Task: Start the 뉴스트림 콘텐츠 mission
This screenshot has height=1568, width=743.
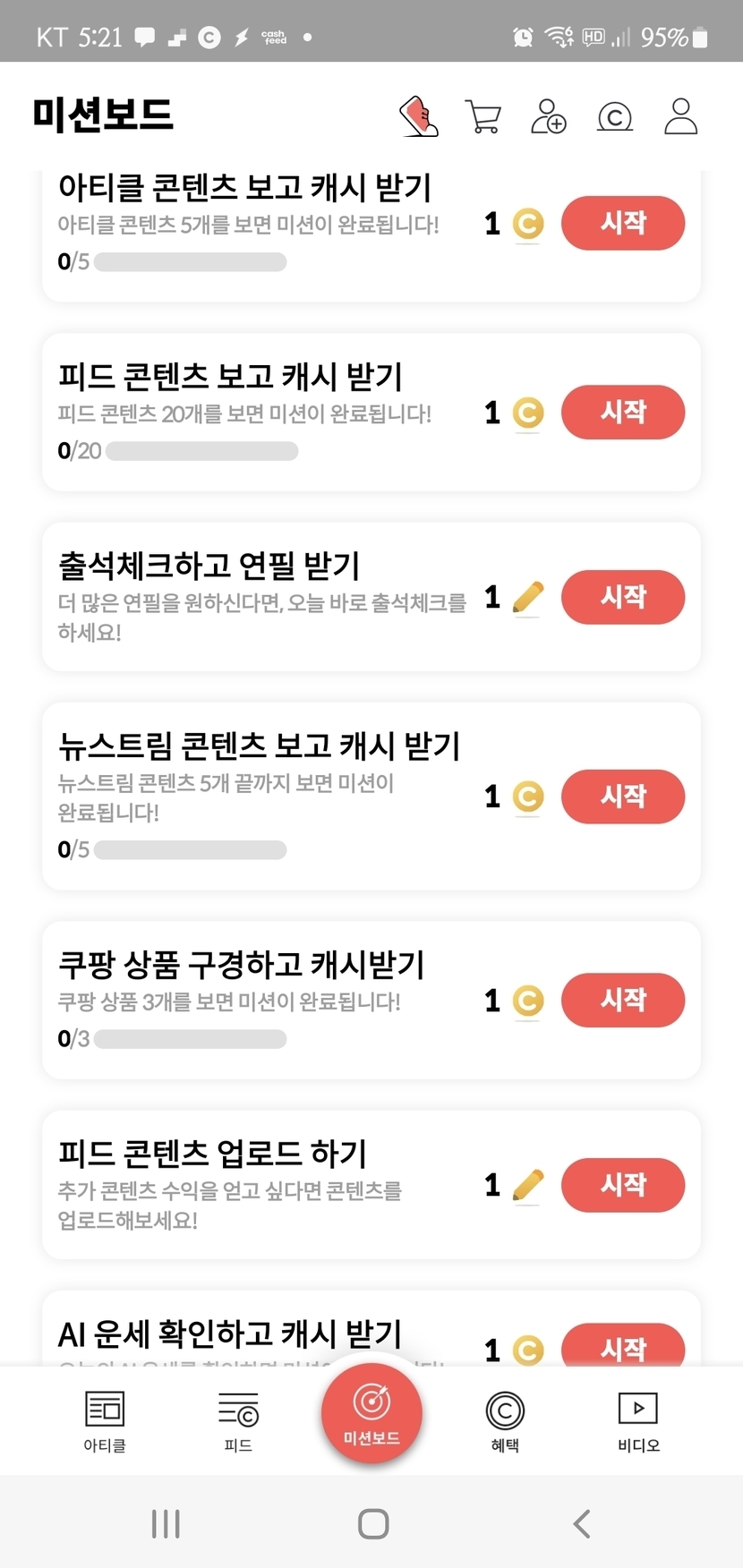Action: click(623, 796)
